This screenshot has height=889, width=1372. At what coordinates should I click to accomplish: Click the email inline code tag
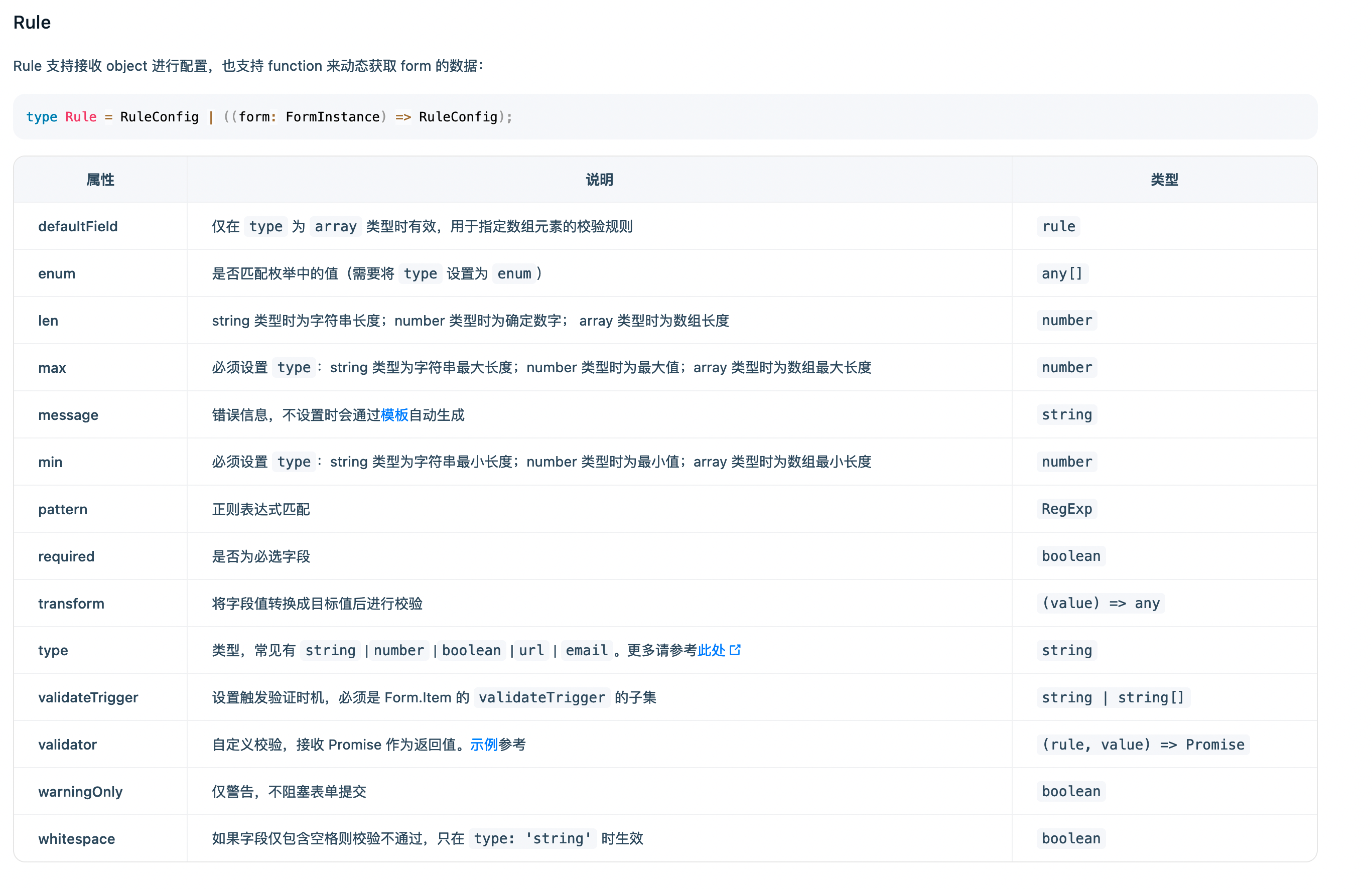click(x=586, y=651)
